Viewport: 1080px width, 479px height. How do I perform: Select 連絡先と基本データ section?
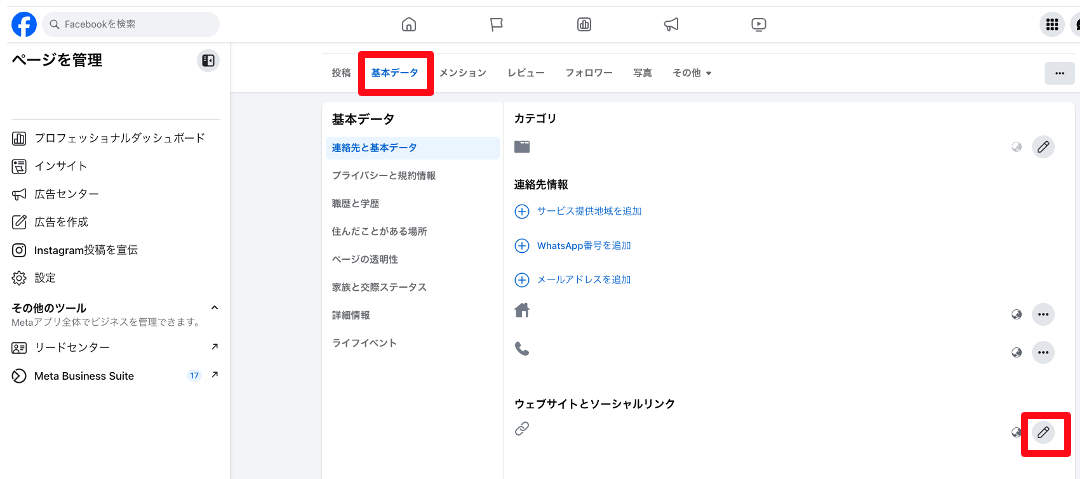(x=413, y=147)
